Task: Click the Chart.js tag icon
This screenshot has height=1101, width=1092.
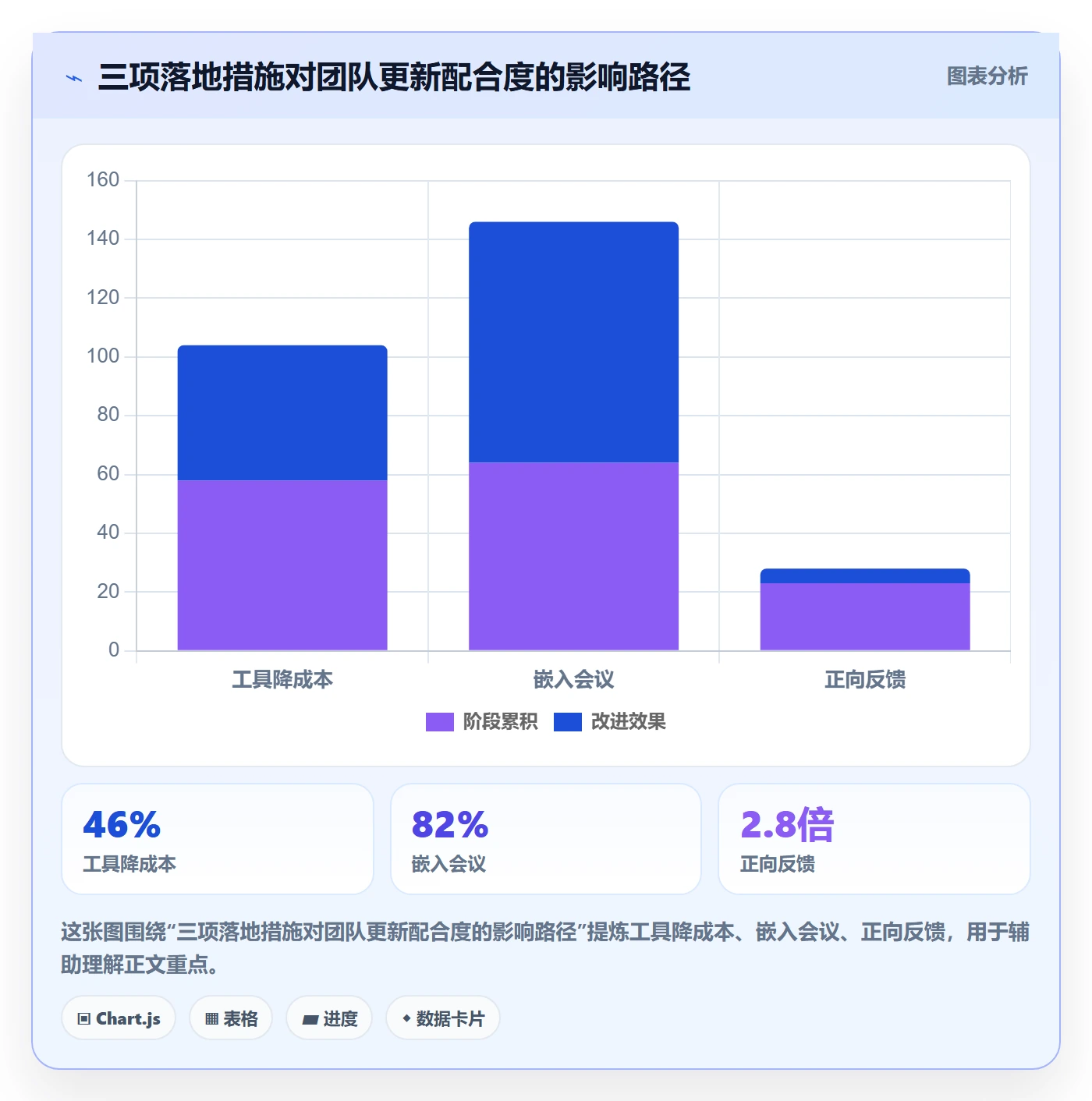Action: (84, 1018)
